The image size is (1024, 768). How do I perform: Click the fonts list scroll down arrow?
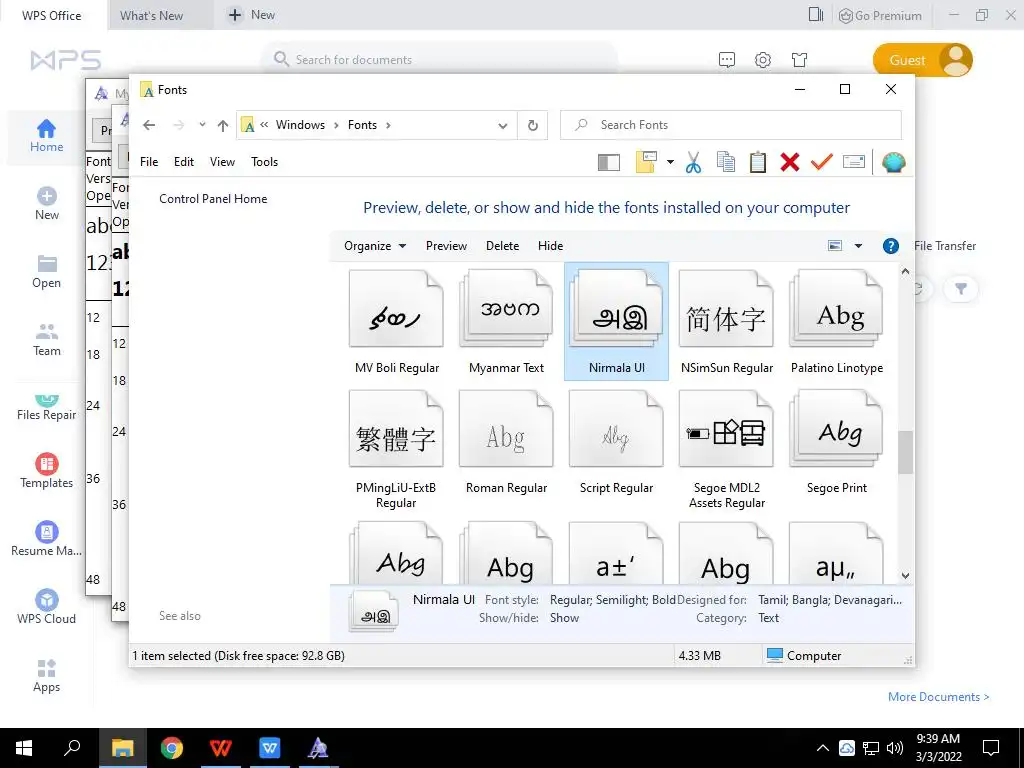tap(905, 575)
